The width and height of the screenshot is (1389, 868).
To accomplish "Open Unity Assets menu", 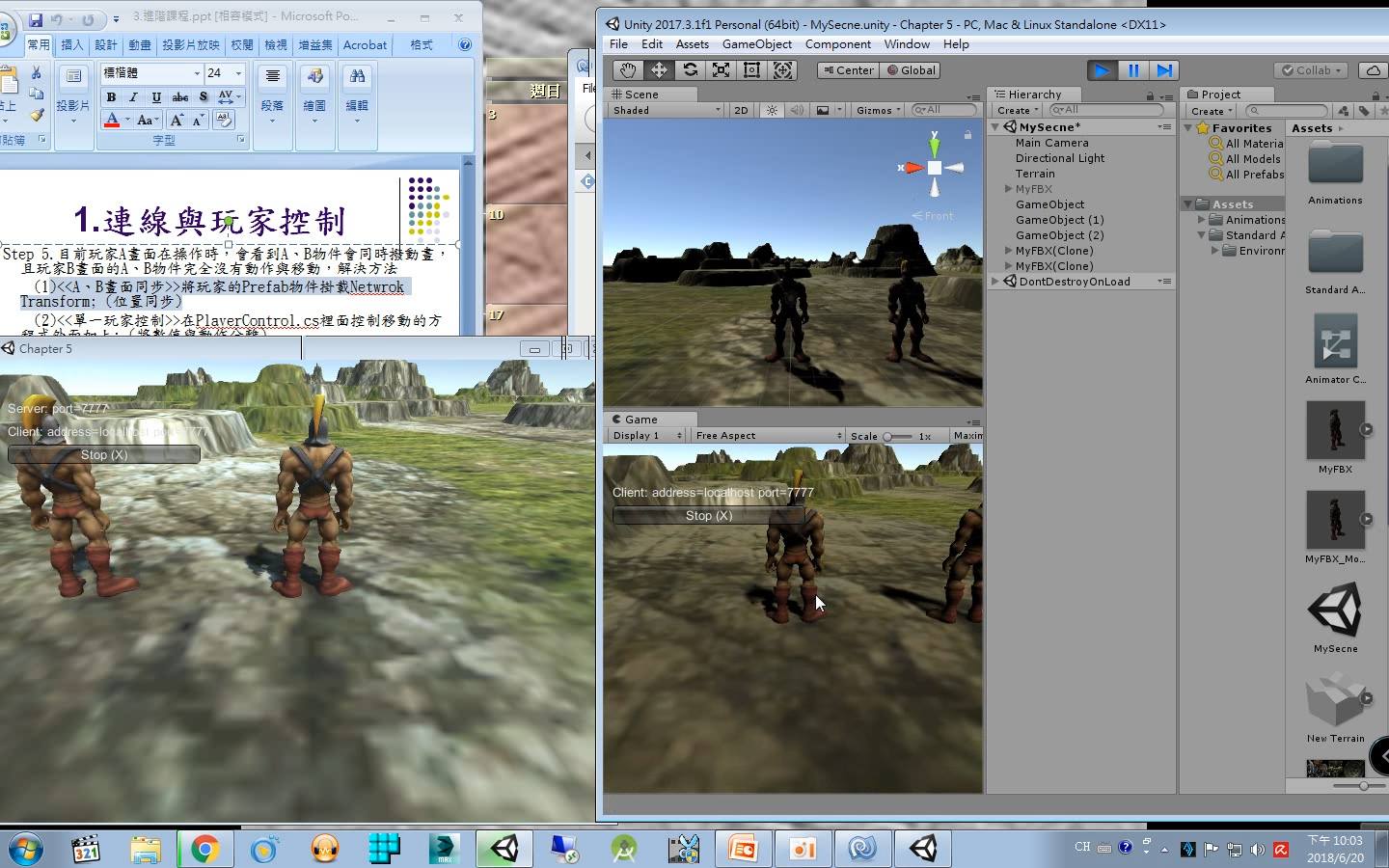I will pyautogui.click(x=692, y=44).
